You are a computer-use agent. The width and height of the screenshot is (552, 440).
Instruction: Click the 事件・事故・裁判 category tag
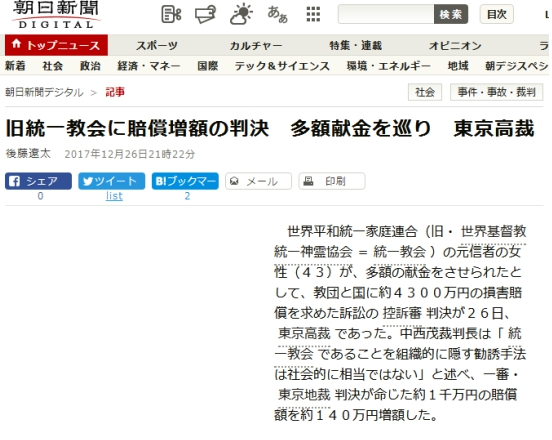(496, 92)
